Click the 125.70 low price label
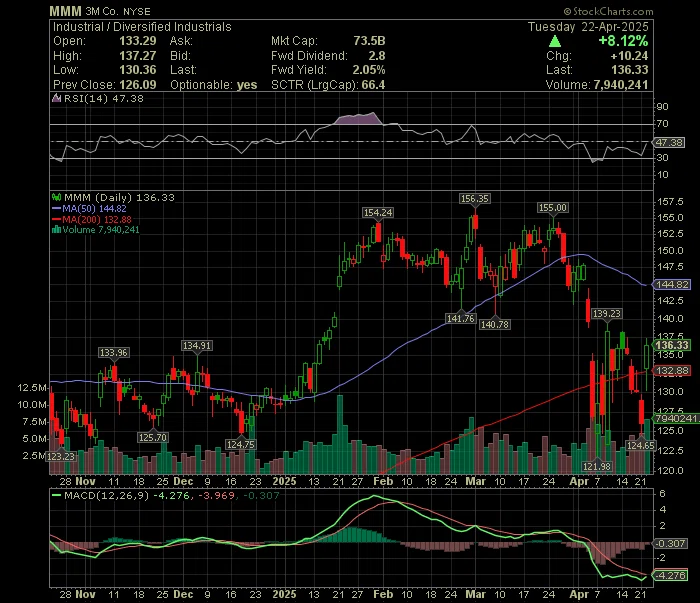 (152, 437)
